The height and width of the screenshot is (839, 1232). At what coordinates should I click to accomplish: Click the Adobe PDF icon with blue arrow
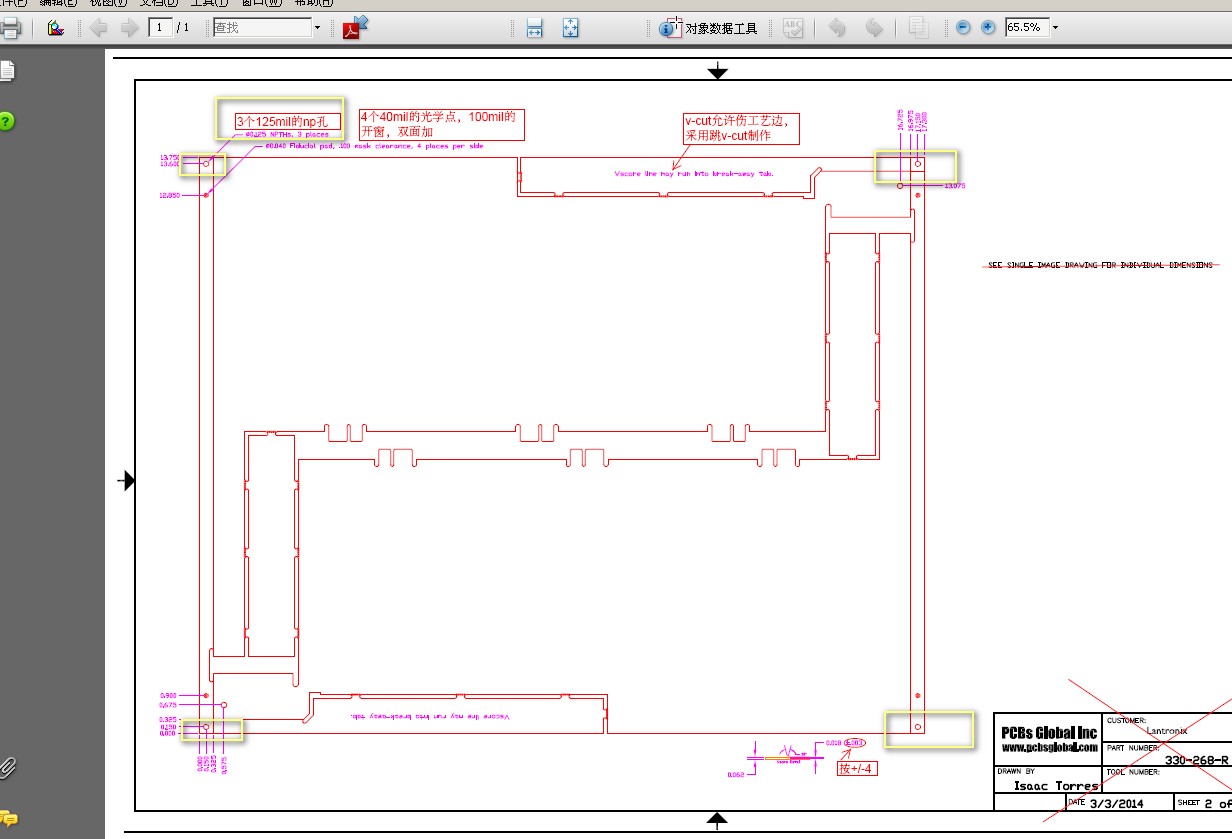(x=355, y=27)
